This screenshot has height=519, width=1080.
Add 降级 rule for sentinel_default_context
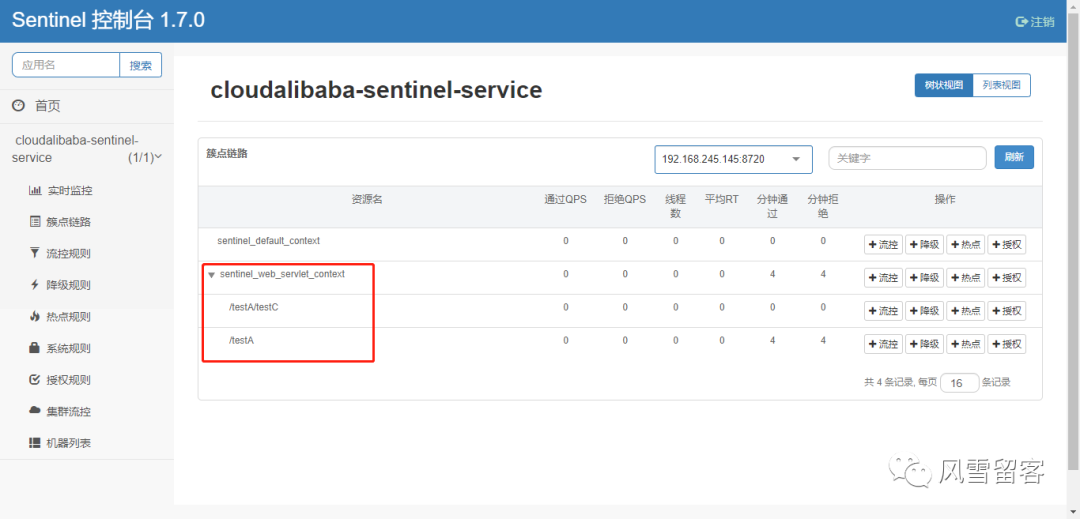(924, 245)
